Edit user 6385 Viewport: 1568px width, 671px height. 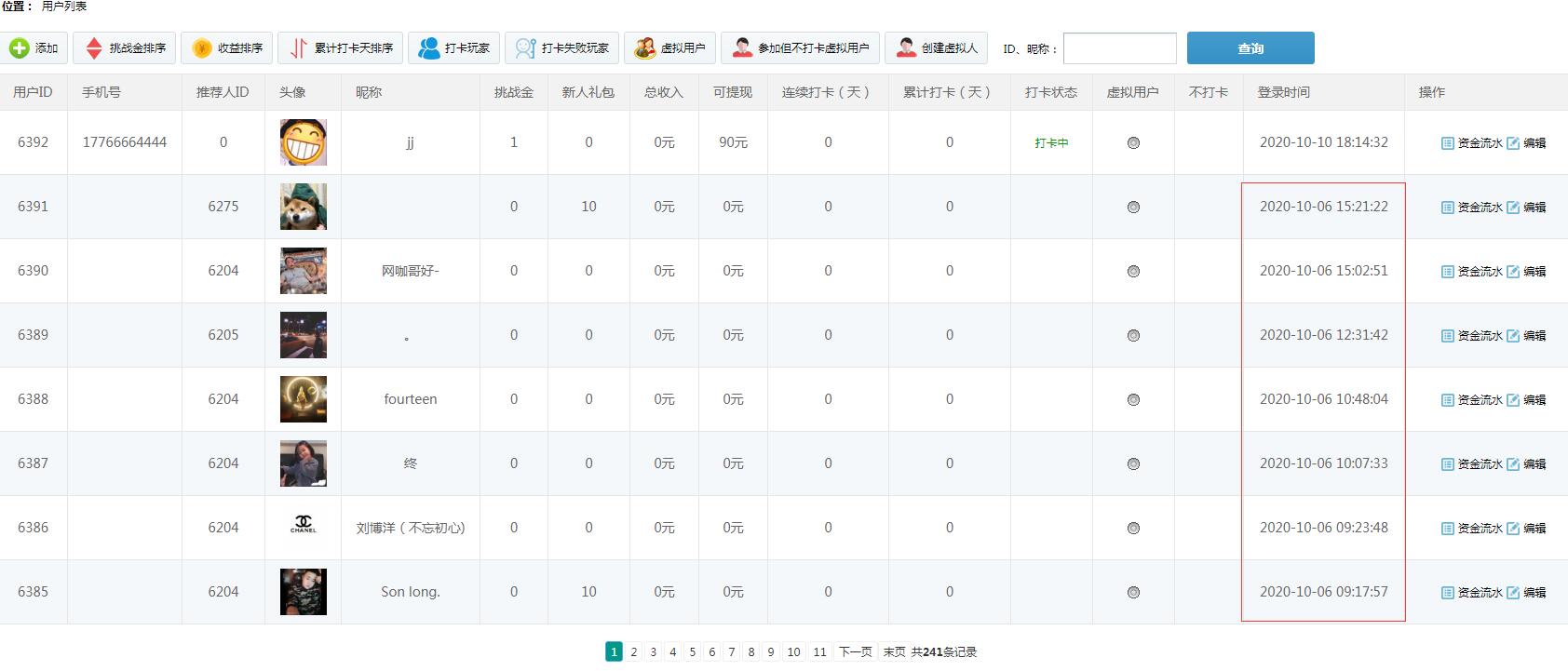coord(1527,593)
